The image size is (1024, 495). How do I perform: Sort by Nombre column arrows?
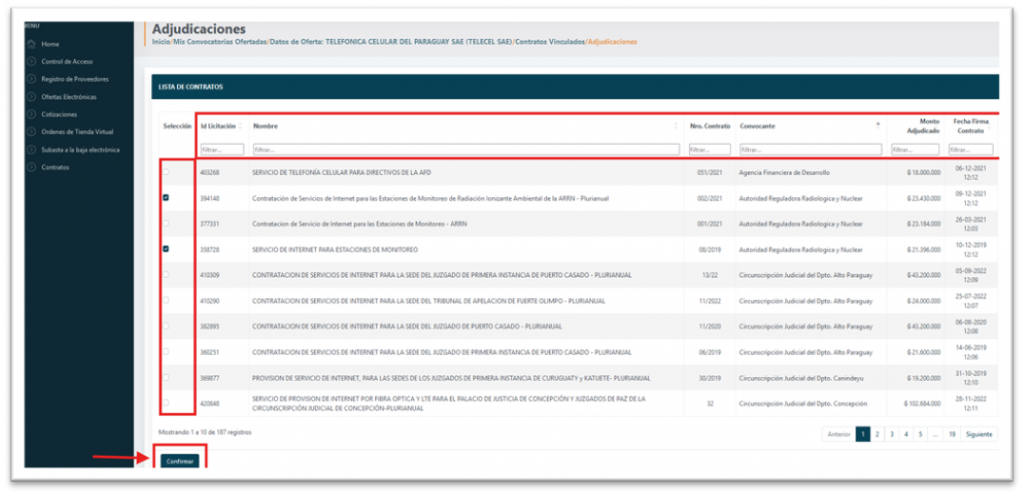click(x=676, y=126)
